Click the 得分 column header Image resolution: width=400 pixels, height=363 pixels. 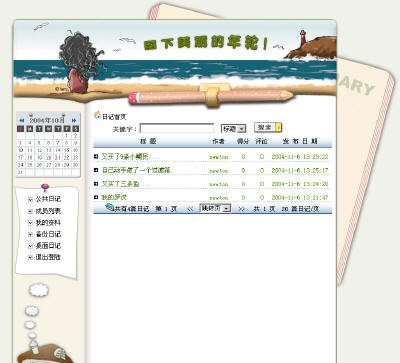pyautogui.click(x=243, y=141)
